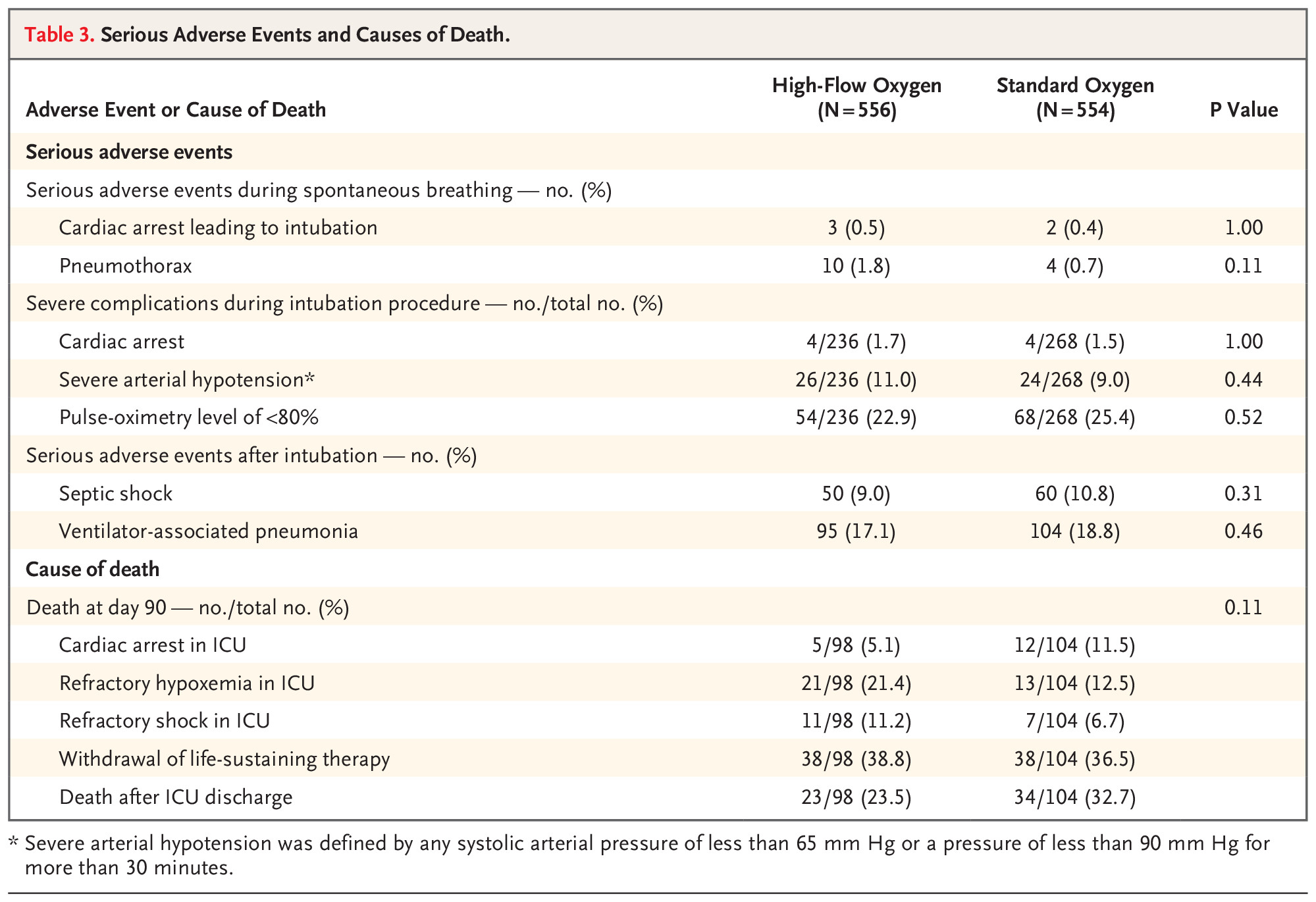Click the "Table 3." red label

59,35
